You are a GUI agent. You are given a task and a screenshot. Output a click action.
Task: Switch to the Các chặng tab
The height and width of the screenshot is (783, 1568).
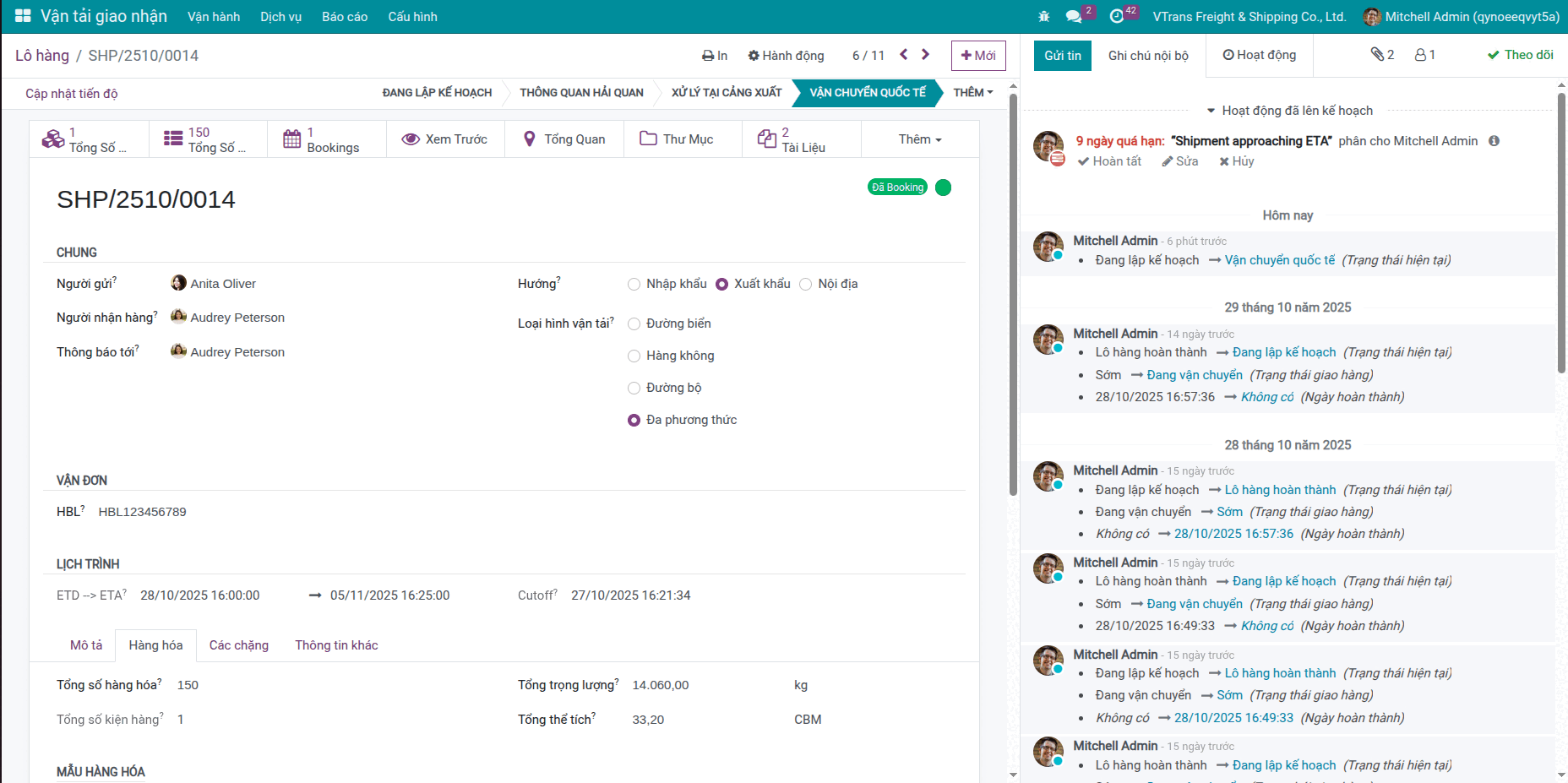pos(238,645)
